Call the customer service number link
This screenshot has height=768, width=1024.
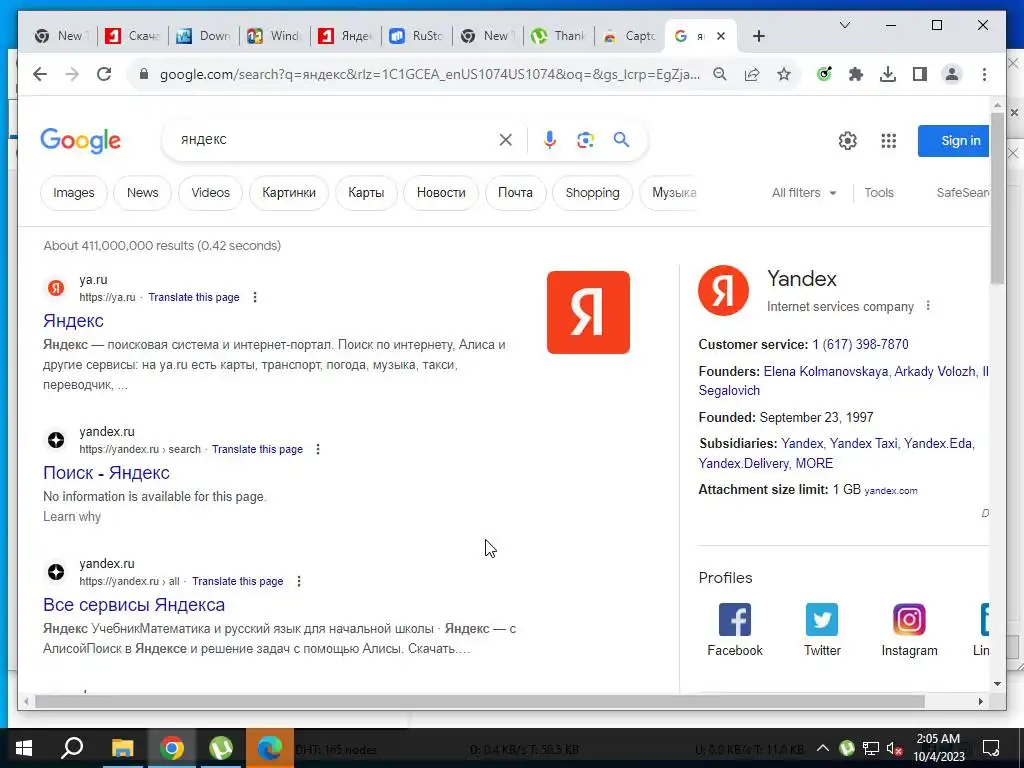(860, 344)
